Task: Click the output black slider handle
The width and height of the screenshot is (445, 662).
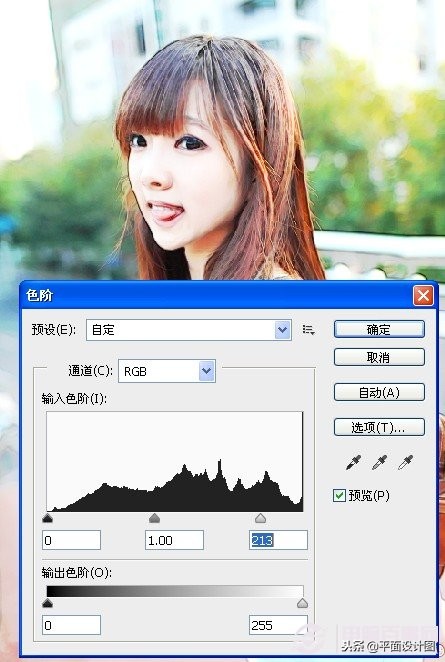Action: click(x=47, y=603)
